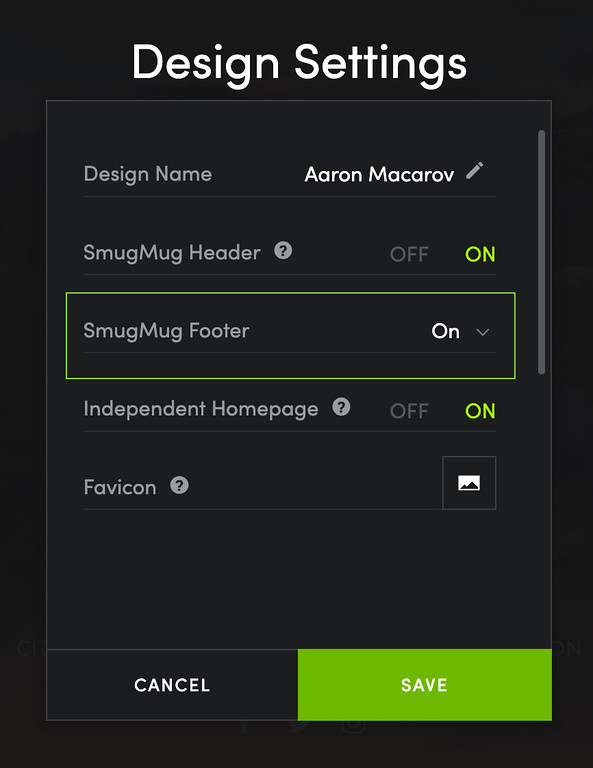Image resolution: width=593 pixels, height=768 pixels.
Task: Click the SAVE button
Action: point(425,685)
